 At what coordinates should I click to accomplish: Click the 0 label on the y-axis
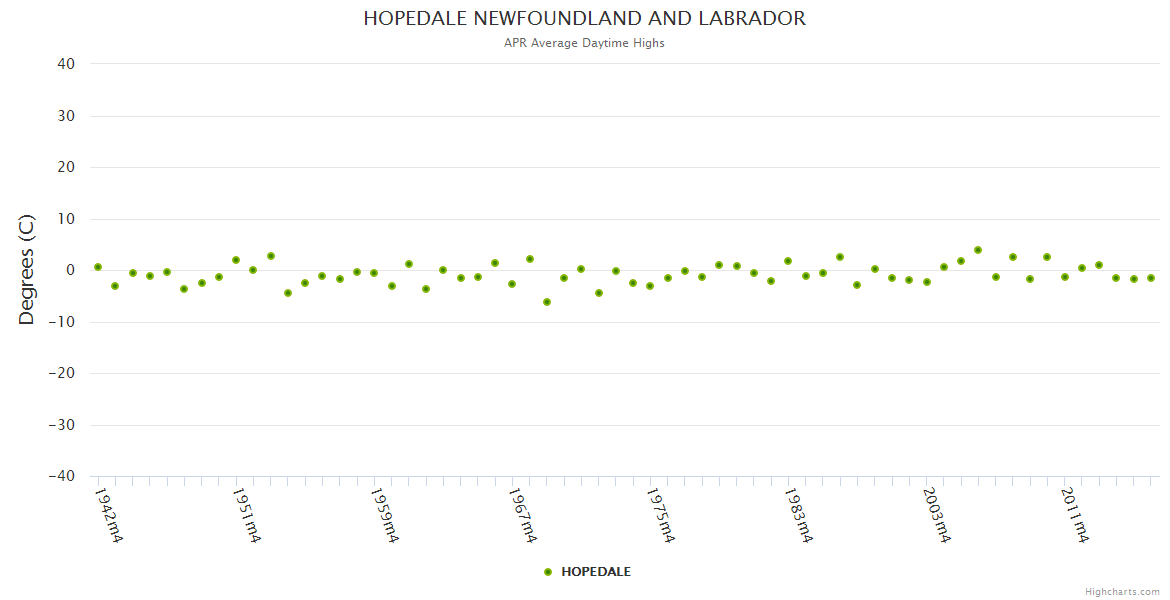click(x=70, y=270)
